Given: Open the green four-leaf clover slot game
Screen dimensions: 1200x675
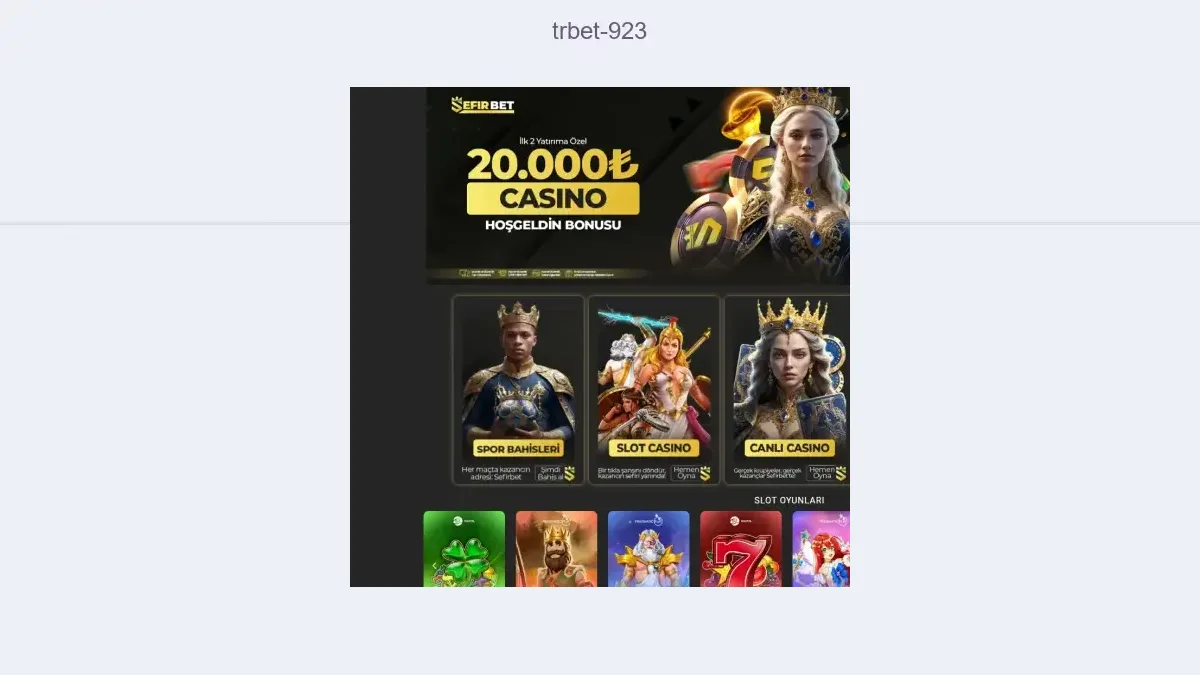Looking at the screenshot, I should tap(464, 549).
